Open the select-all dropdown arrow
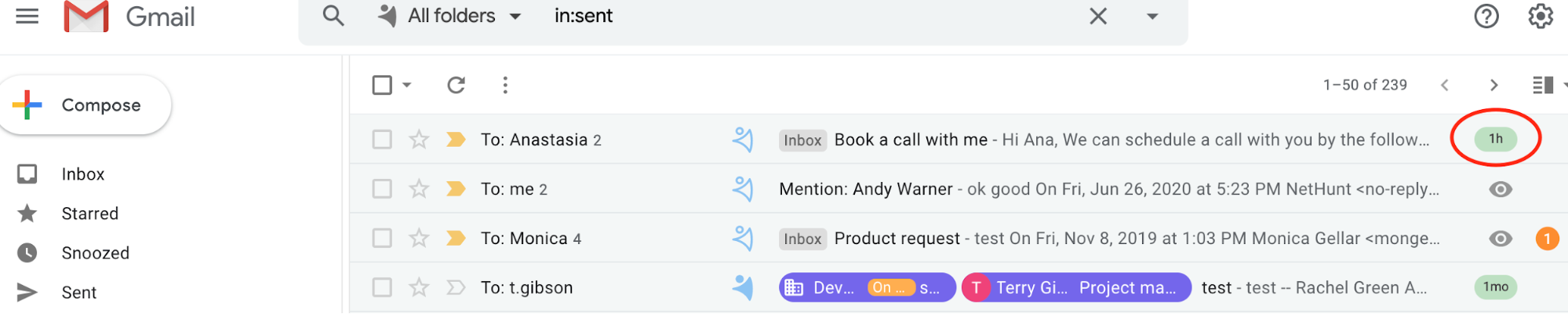The height and width of the screenshot is (314, 1568). point(407,85)
